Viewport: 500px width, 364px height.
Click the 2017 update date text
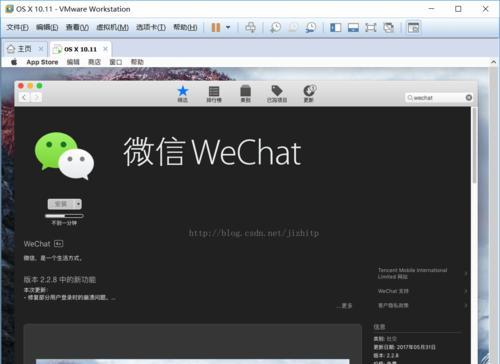[x=405, y=347]
